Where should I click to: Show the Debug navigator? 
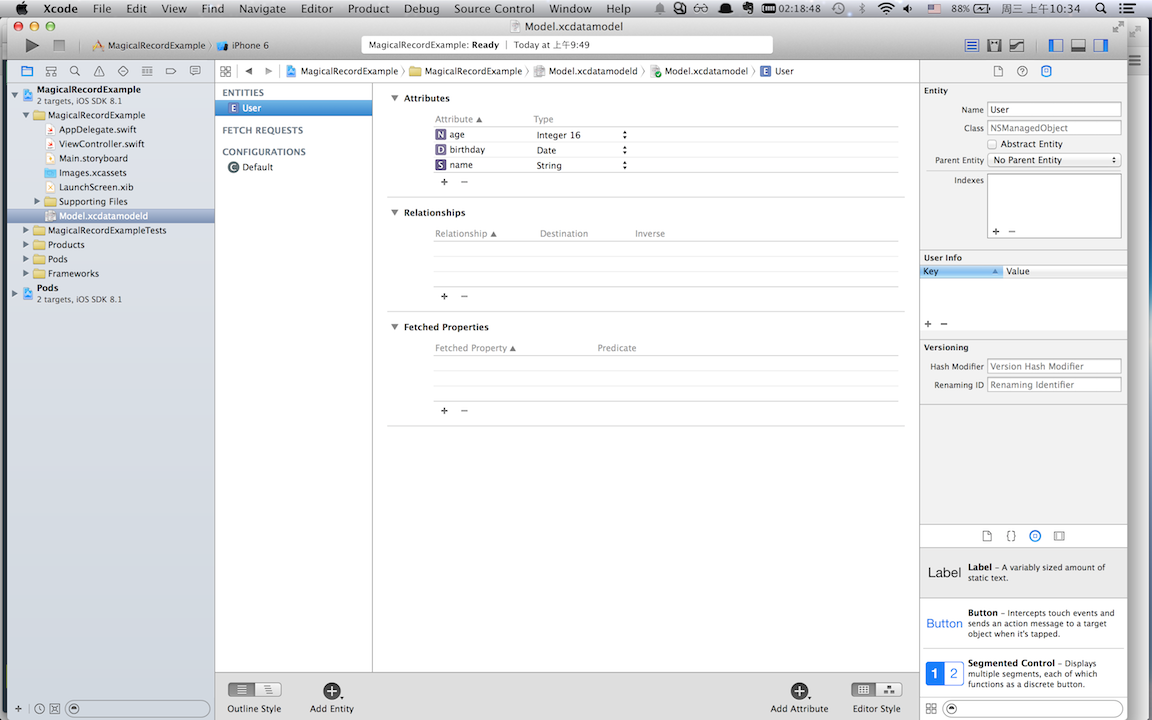click(147, 71)
